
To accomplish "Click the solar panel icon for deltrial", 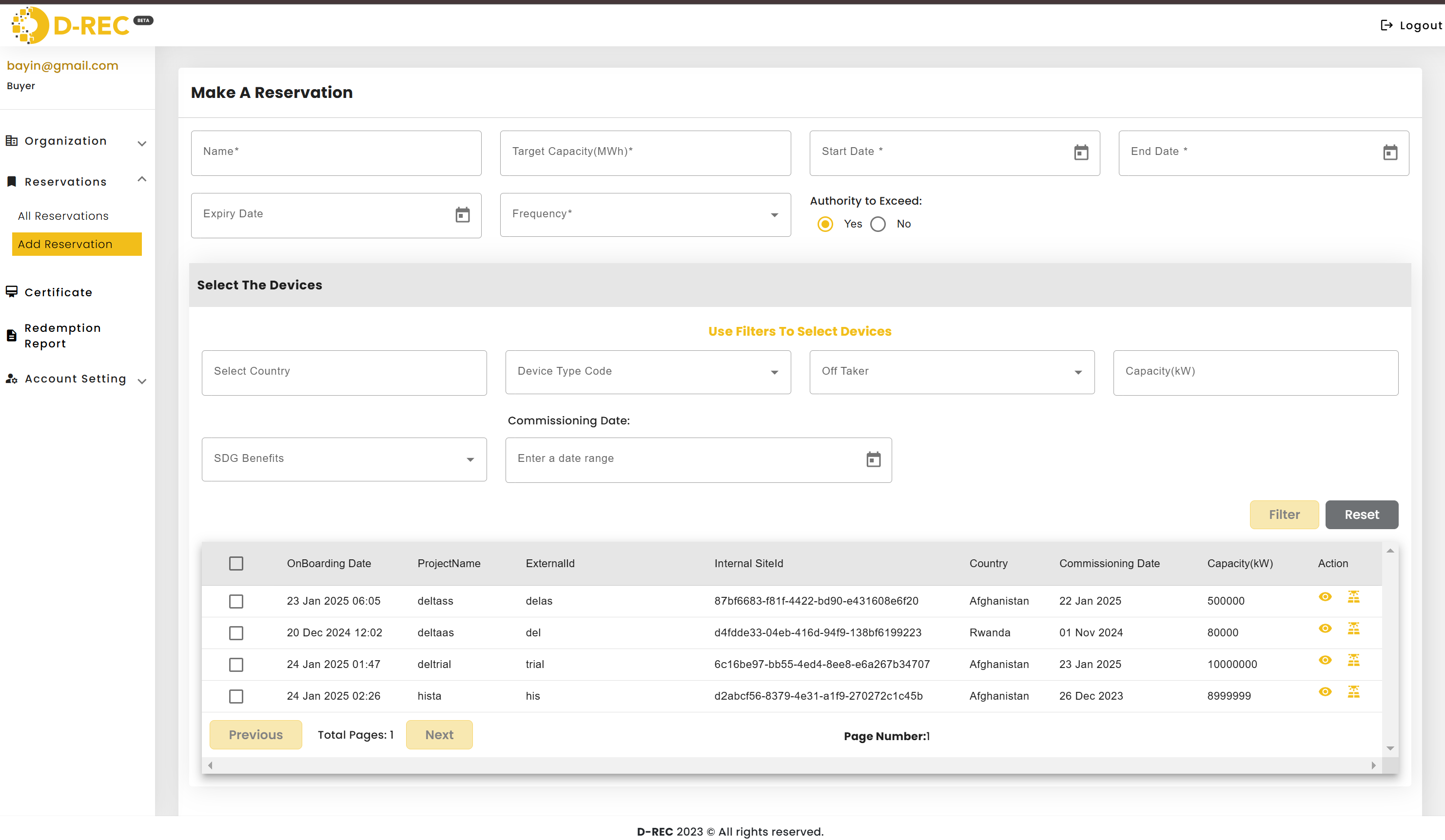I will 1354,660.
